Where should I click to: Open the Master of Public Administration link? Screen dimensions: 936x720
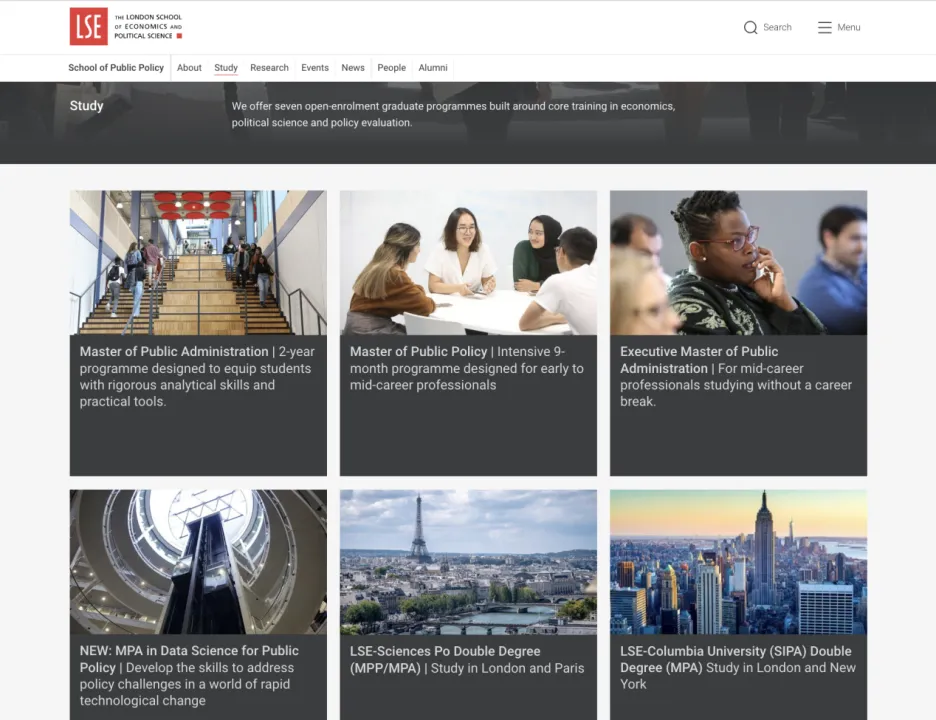coord(174,352)
